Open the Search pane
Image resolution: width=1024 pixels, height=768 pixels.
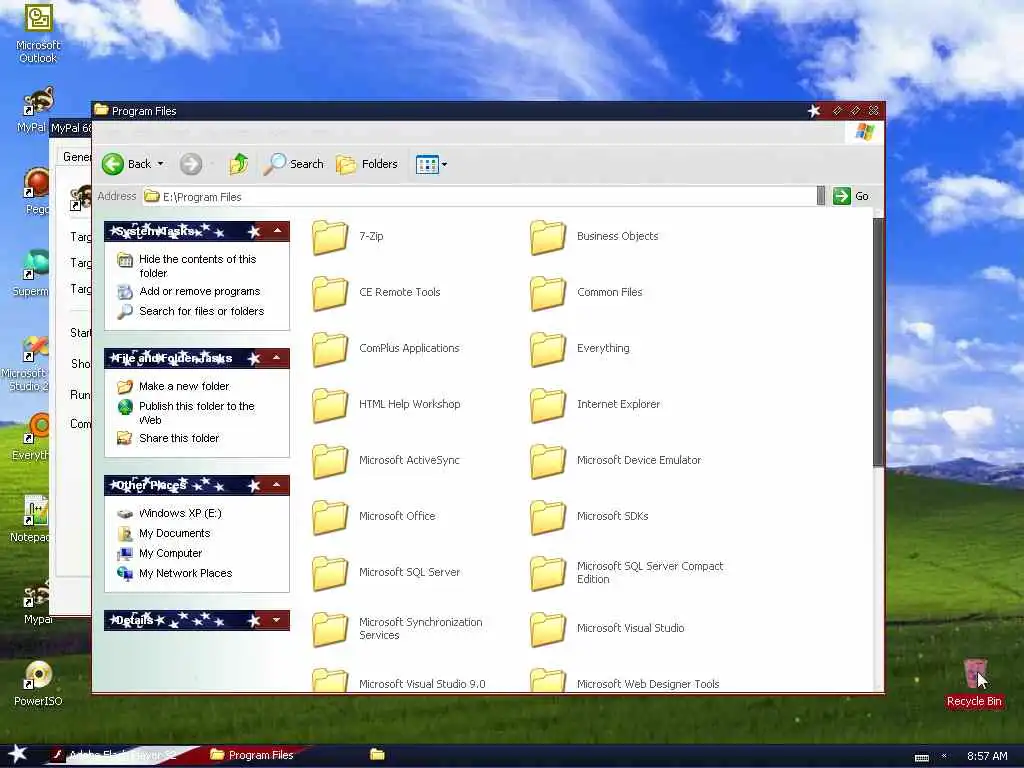click(293, 164)
